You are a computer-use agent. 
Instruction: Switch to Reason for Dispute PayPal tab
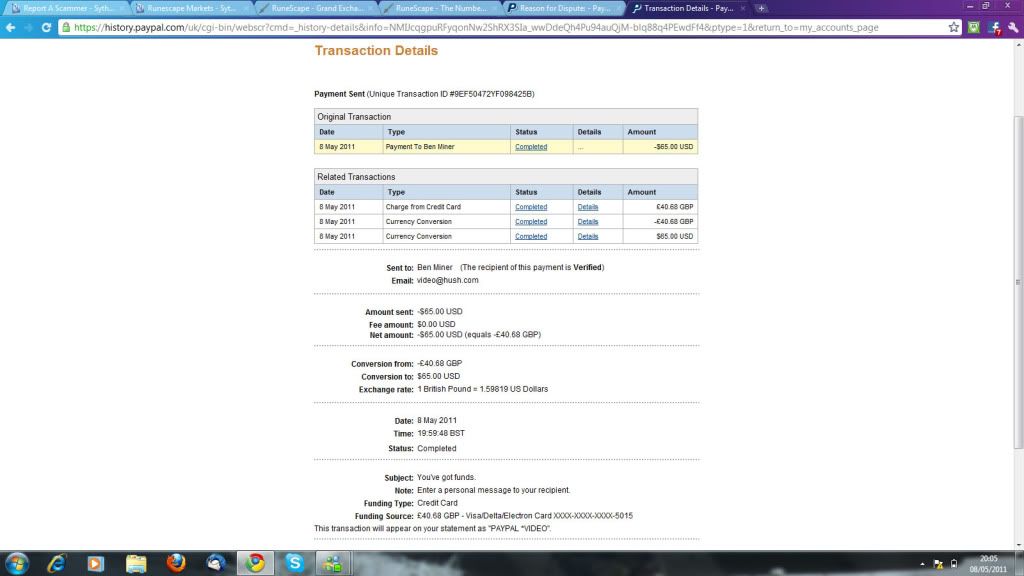[x=564, y=8]
